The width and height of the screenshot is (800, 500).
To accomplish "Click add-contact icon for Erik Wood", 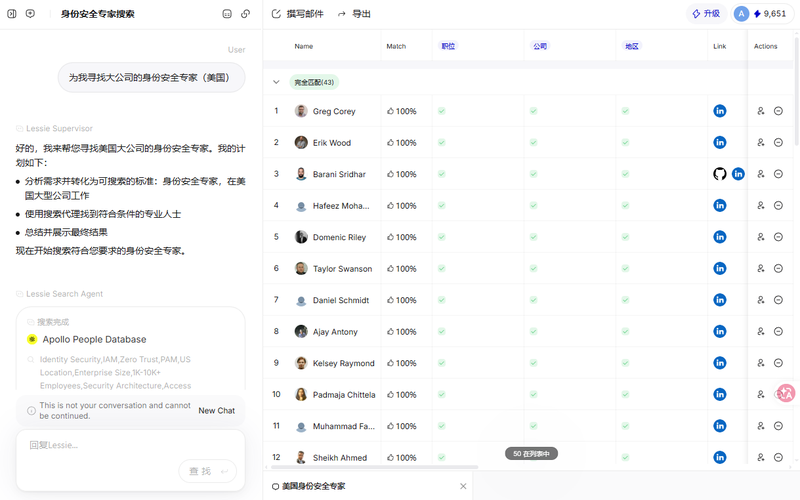I will coord(761,143).
